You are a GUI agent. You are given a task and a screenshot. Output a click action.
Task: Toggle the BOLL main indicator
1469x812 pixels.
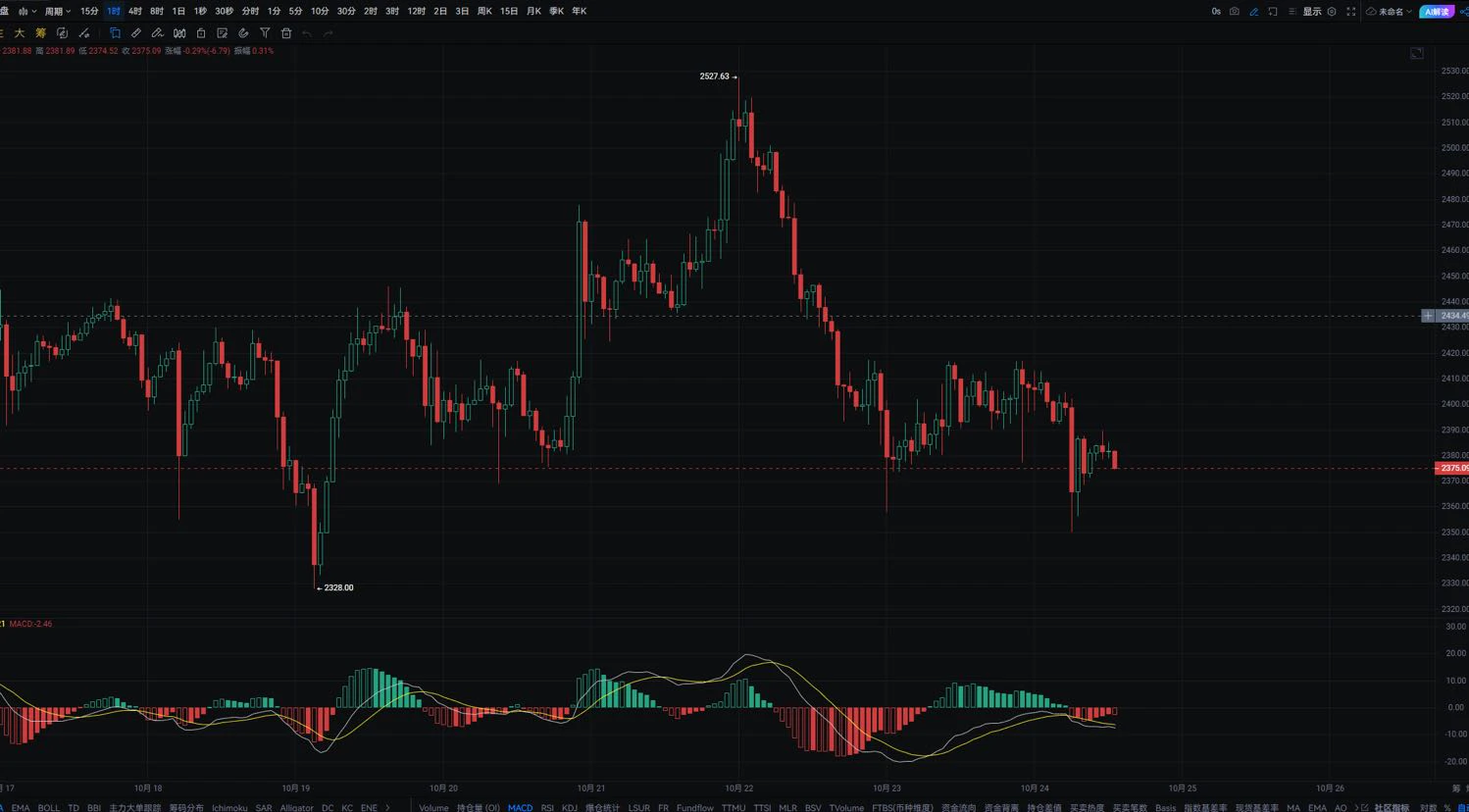(x=49, y=807)
